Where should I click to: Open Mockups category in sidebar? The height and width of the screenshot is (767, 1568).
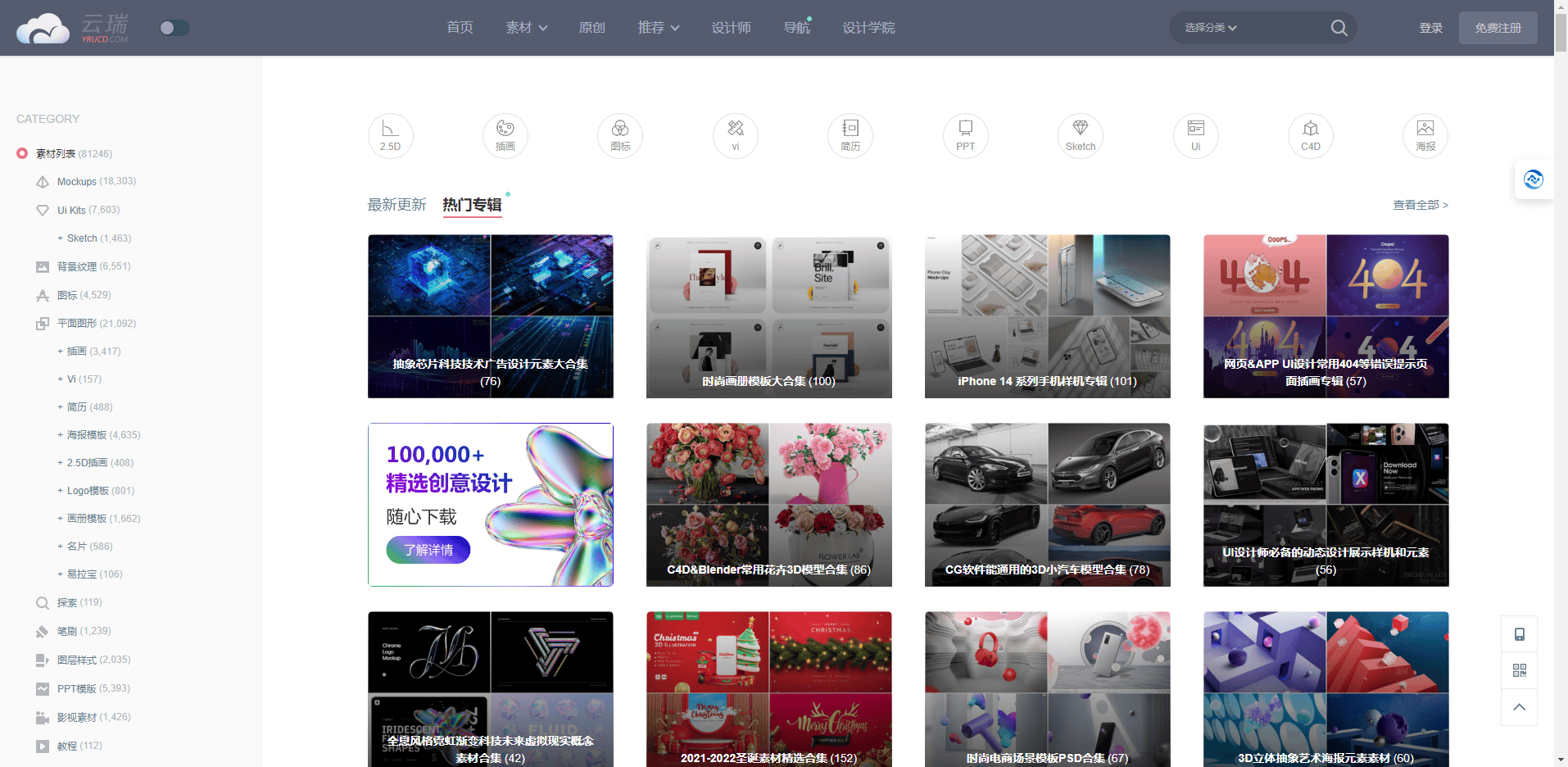[77, 182]
